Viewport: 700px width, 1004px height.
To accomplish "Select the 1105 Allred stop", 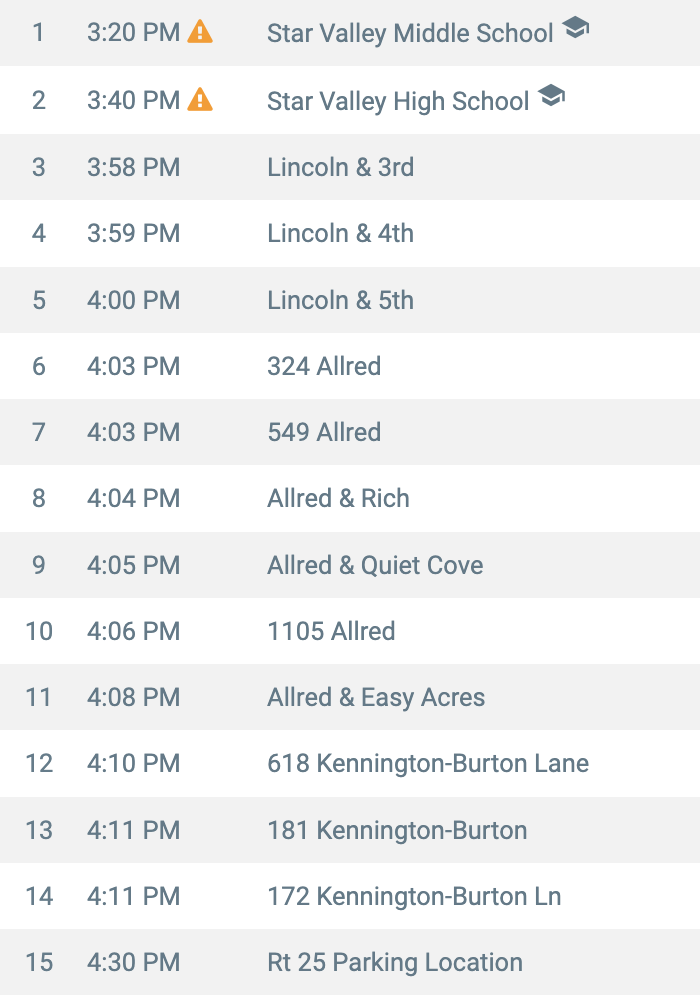I will coord(331,631).
